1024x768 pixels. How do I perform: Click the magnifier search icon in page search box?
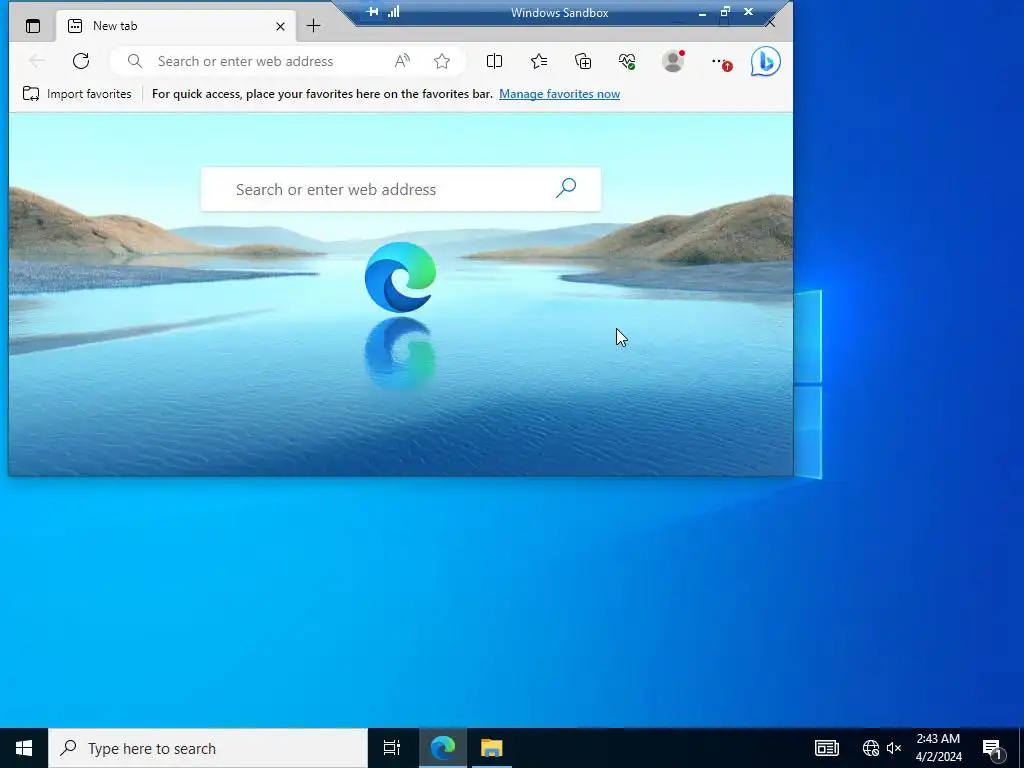(x=566, y=188)
